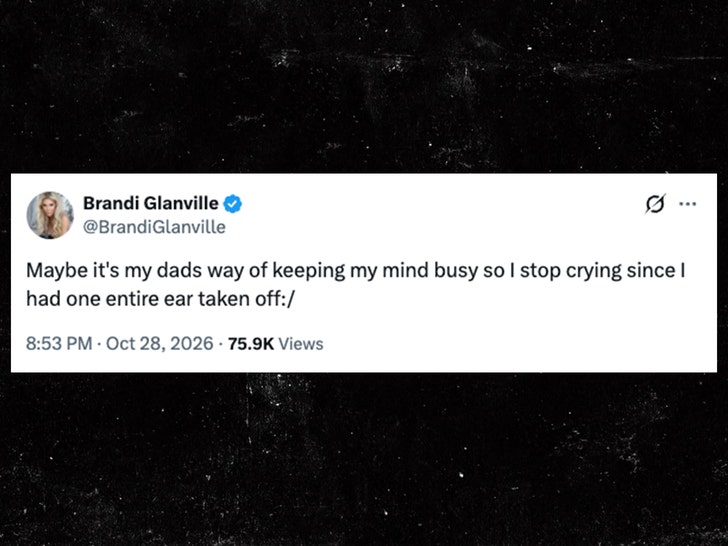Click the tweet line starting 'Maybe it's'
Image resolution: width=728 pixels, height=546 pixels.
[356, 271]
